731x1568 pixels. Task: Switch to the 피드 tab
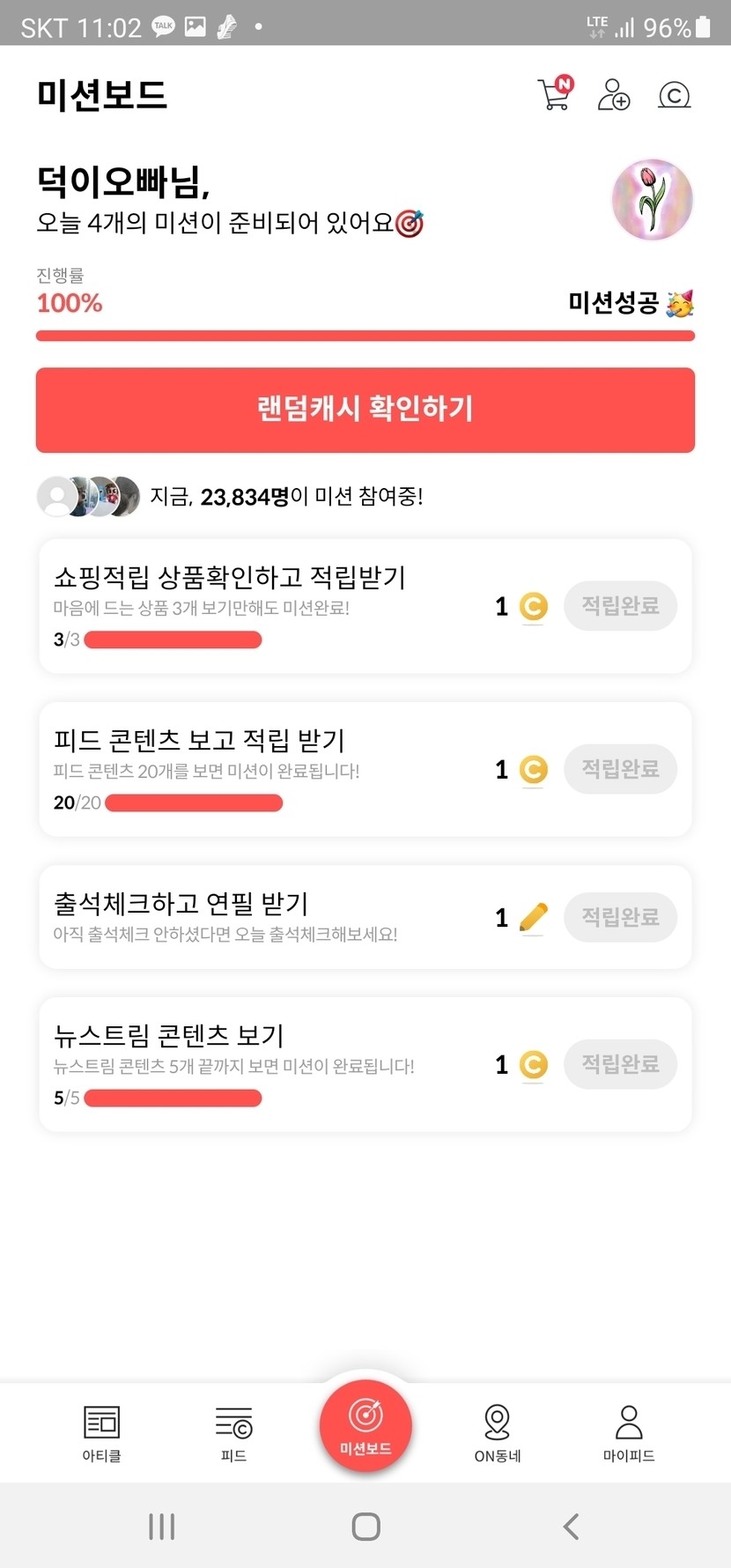(x=233, y=1433)
